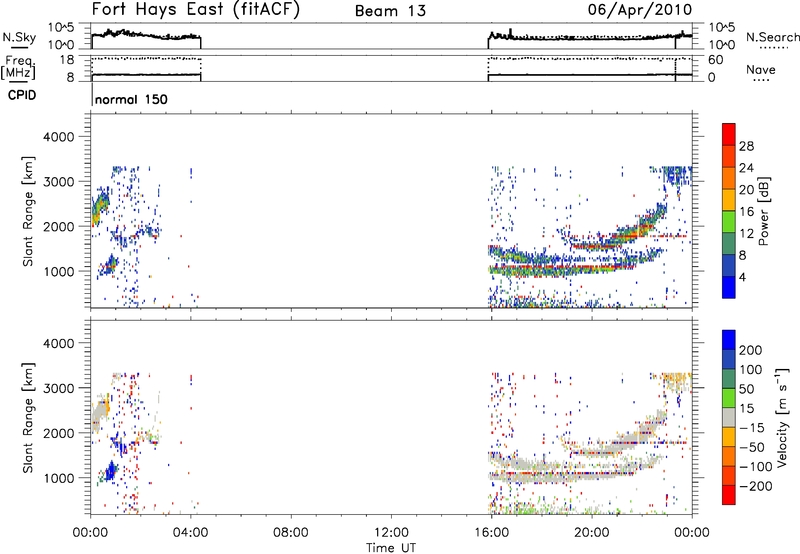Click the 'Beam 13' label
The height and width of the screenshot is (554, 800).
point(390,11)
